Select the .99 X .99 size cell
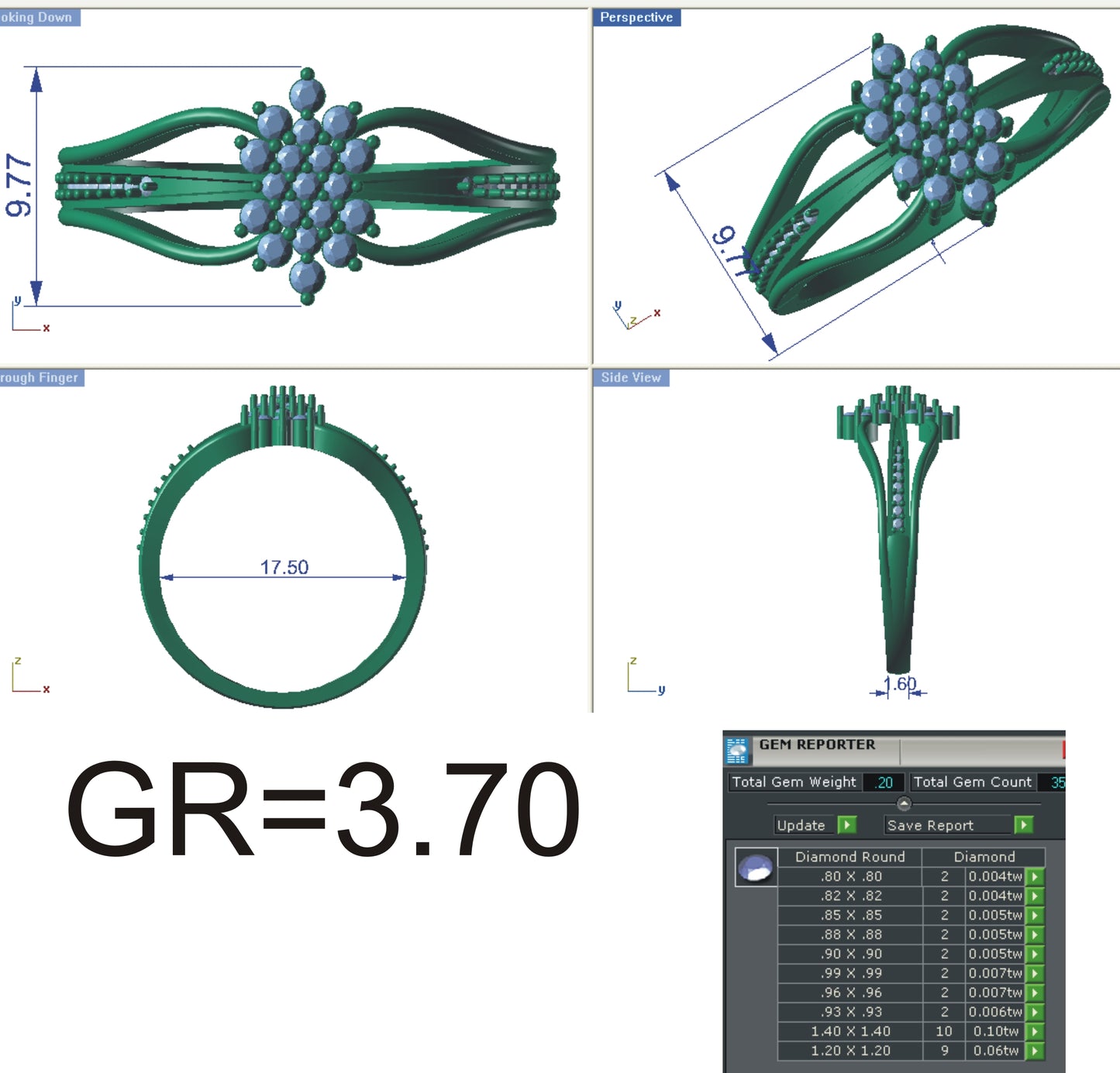The height and width of the screenshot is (1073, 1120). point(850,973)
